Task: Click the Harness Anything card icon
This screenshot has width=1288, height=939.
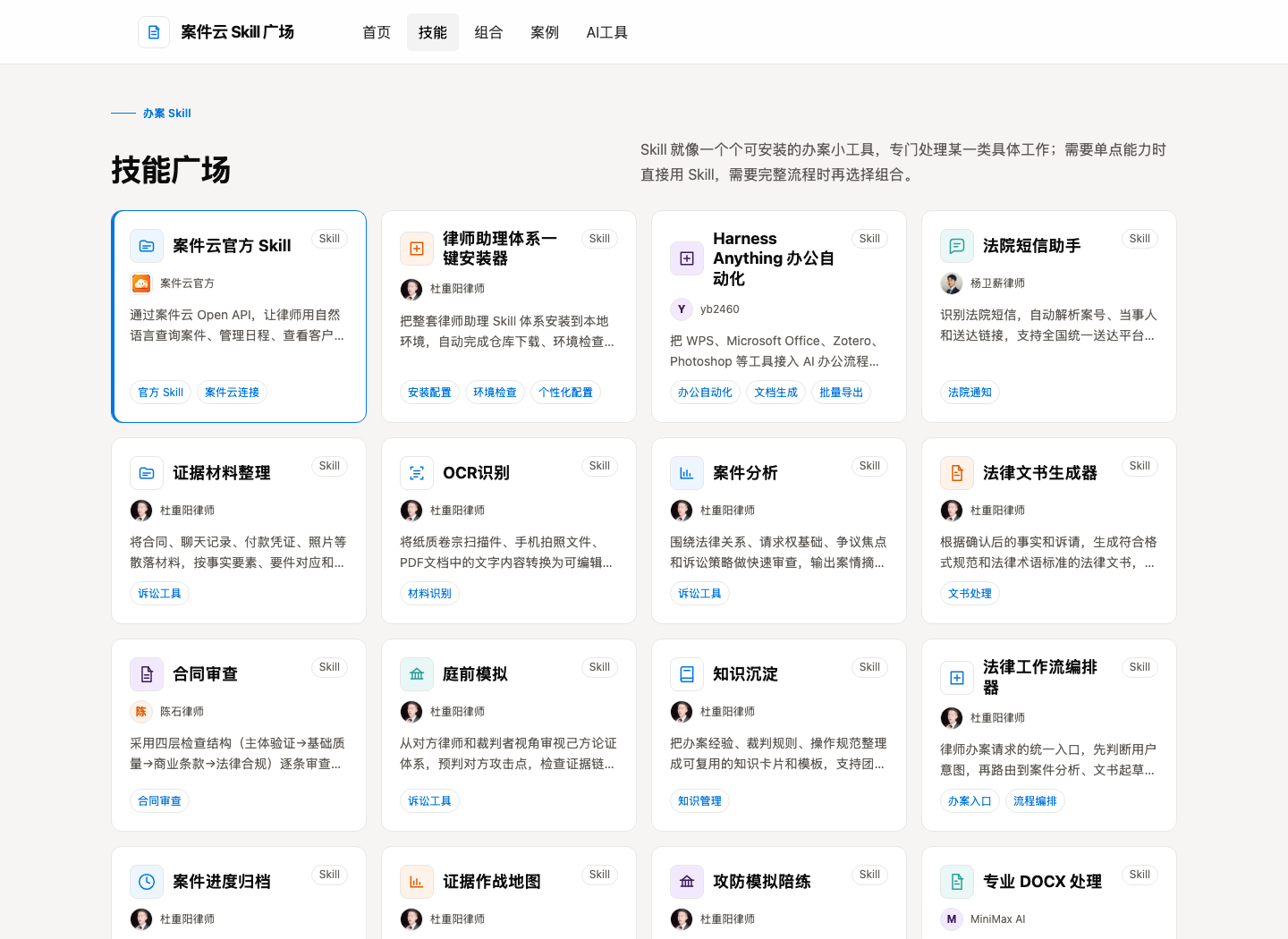Action: tap(687, 258)
